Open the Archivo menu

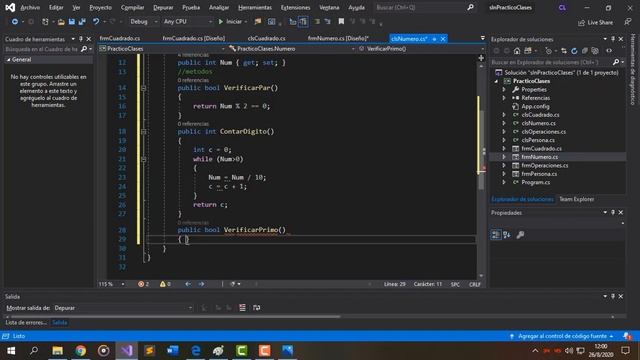pos(30,8)
